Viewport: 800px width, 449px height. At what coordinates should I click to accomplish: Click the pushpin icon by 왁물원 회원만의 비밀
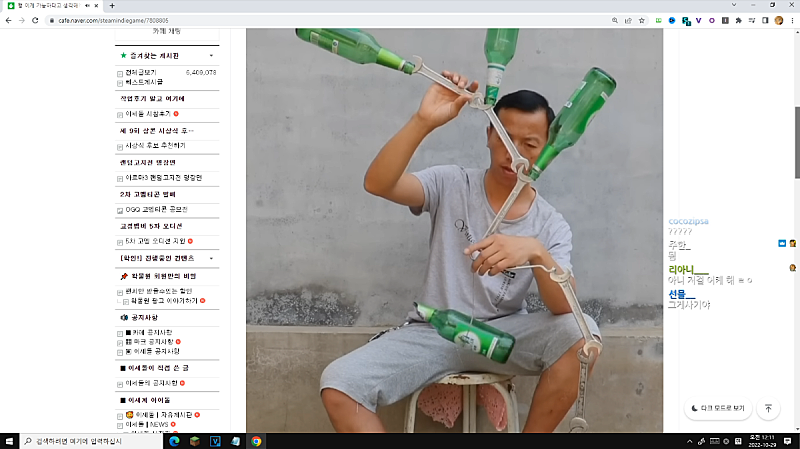point(123,276)
